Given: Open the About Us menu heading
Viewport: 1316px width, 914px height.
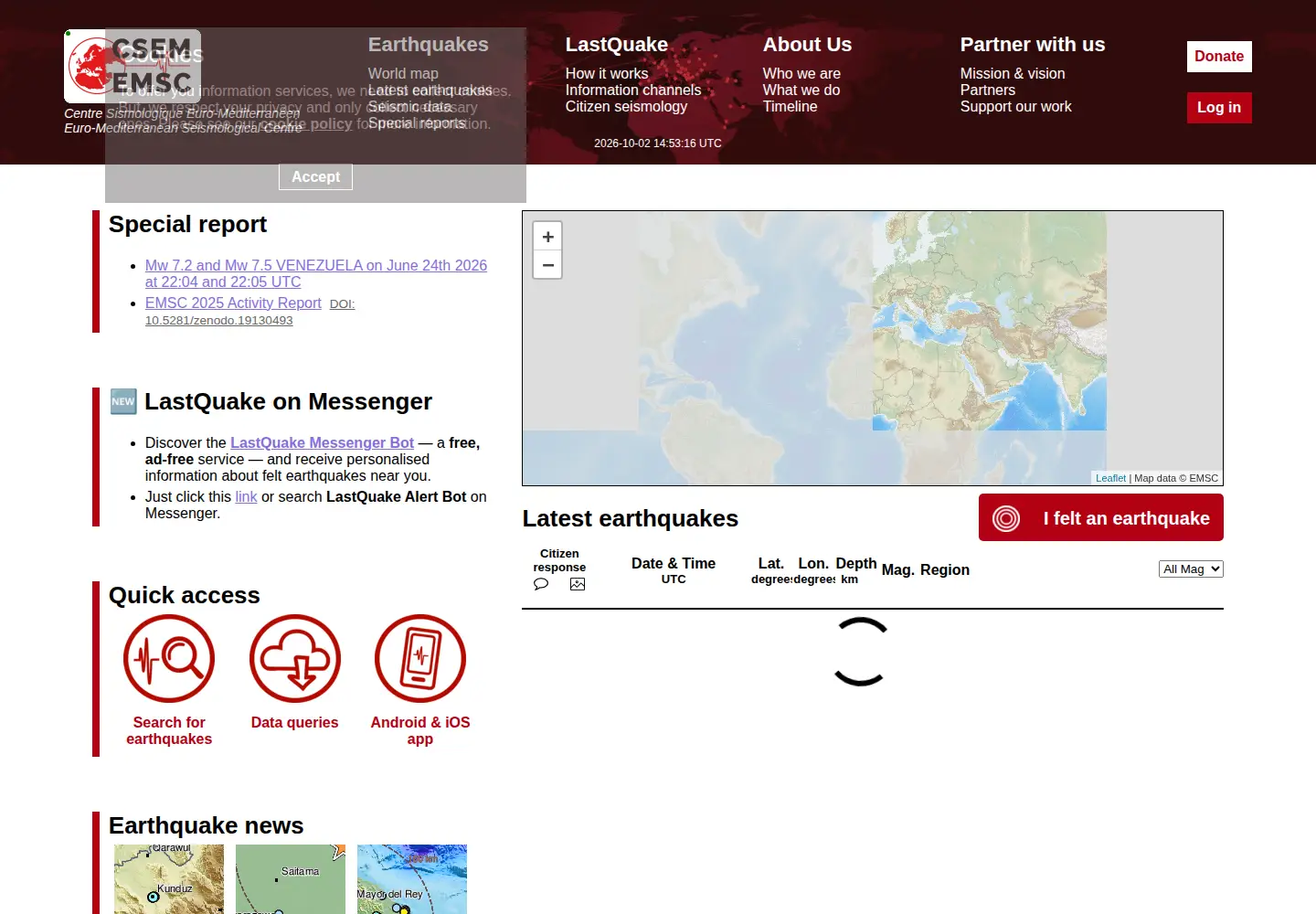Looking at the screenshot, I should pyautogui.click(x=807, y=44).
